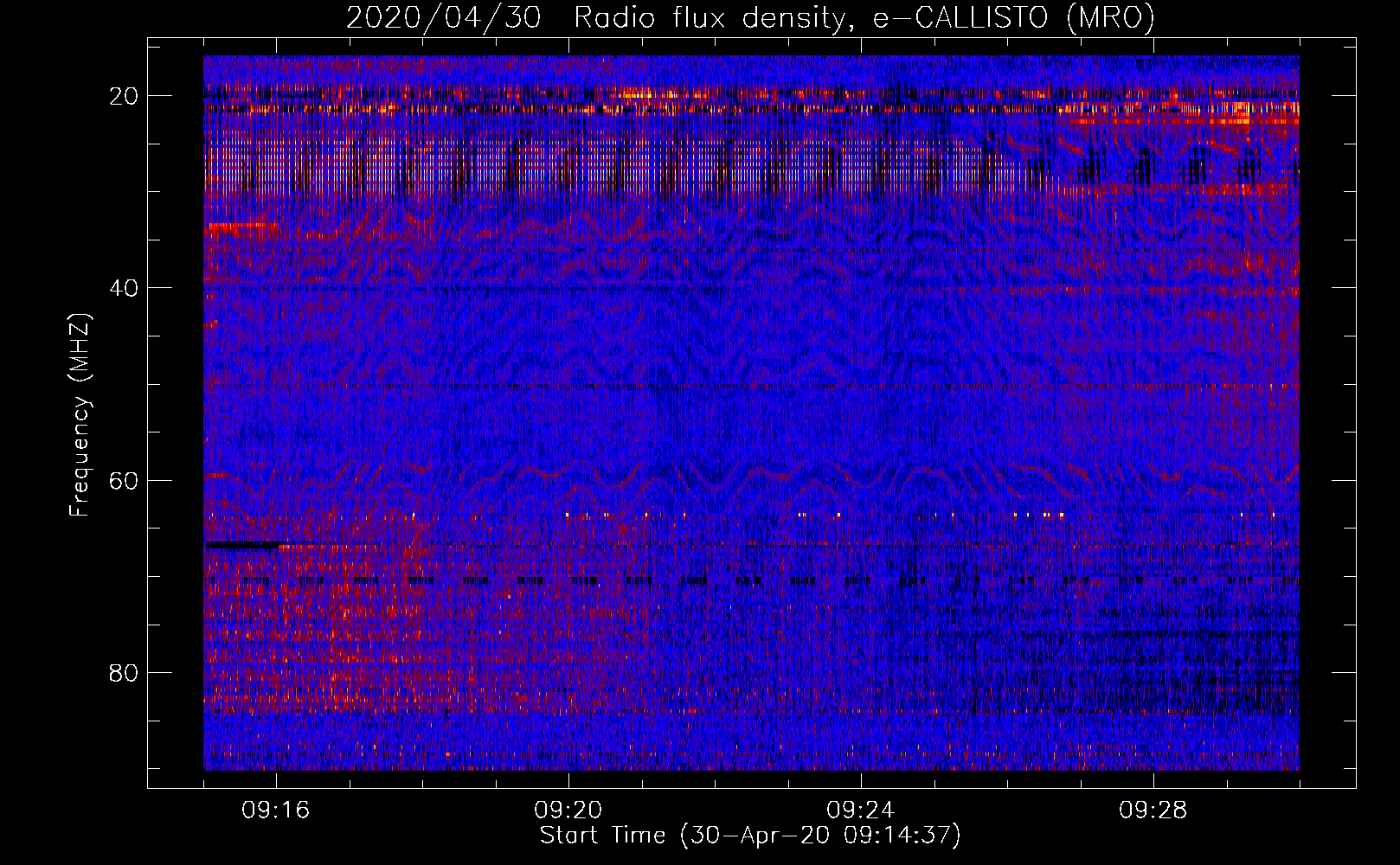
Task: Click the 09:20 time tick label
Action: (568, 811)
